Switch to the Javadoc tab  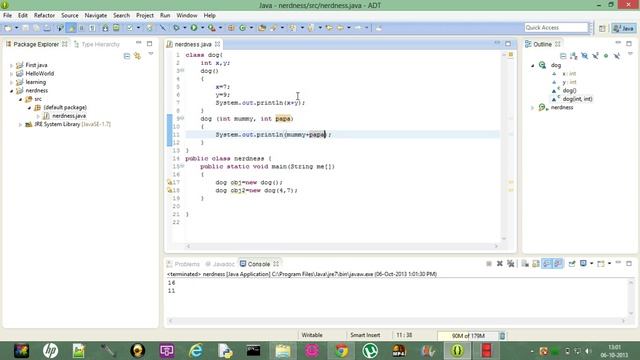(220, 264)
